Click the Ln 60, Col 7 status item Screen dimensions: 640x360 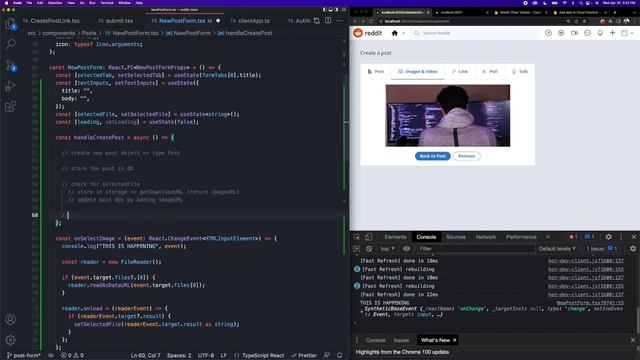pyautogui.click(x=145, y=356)
